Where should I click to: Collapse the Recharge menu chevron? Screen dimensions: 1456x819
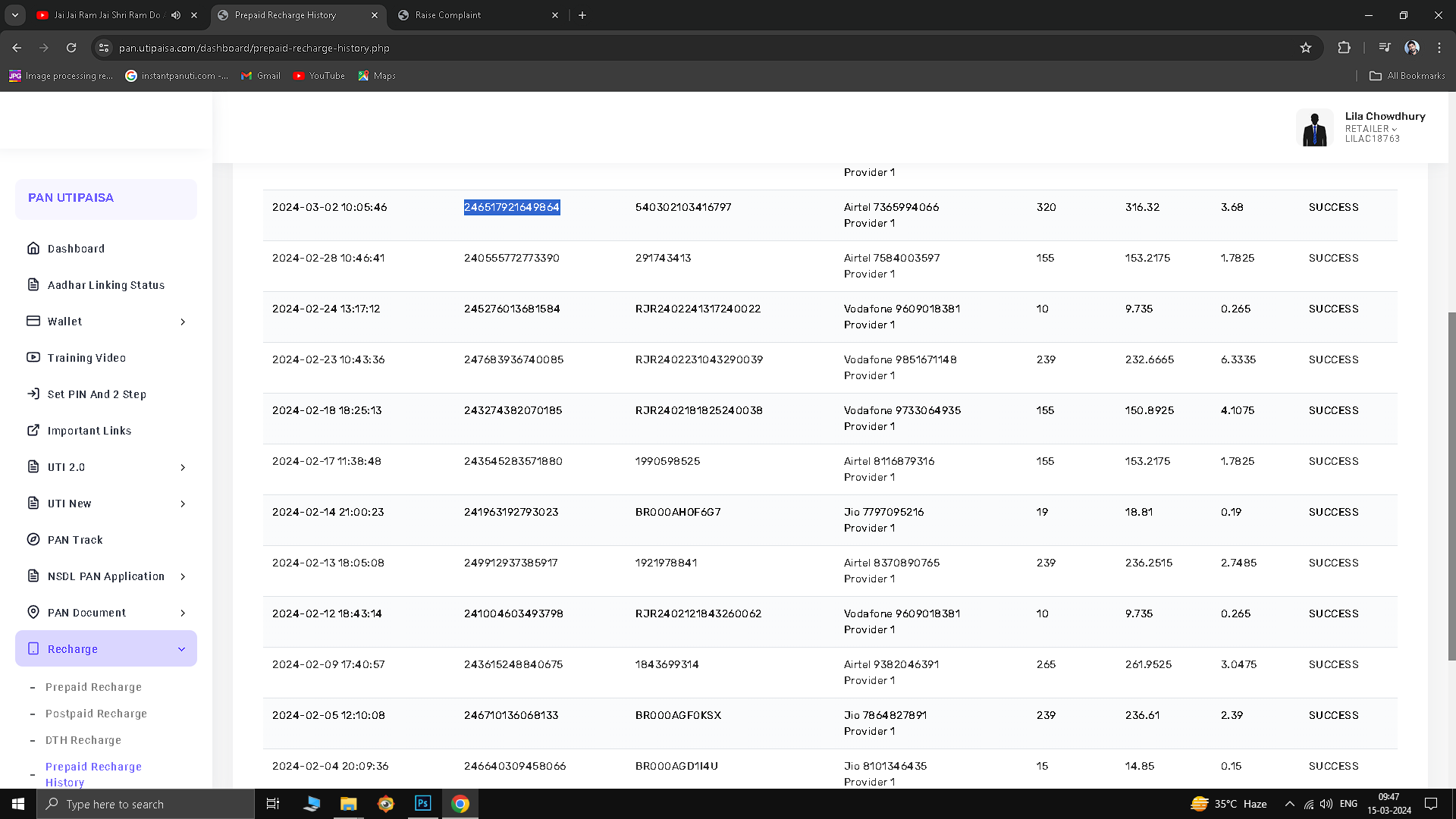coord(181,649)
